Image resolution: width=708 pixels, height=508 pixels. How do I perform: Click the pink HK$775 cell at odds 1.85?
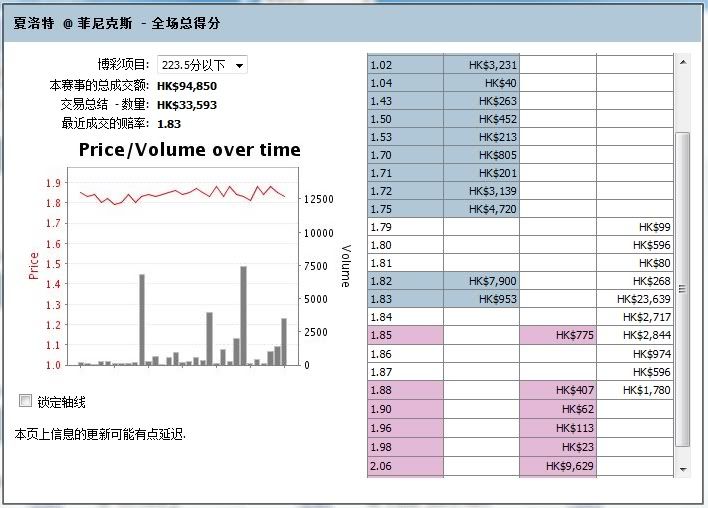coord(558,335)
